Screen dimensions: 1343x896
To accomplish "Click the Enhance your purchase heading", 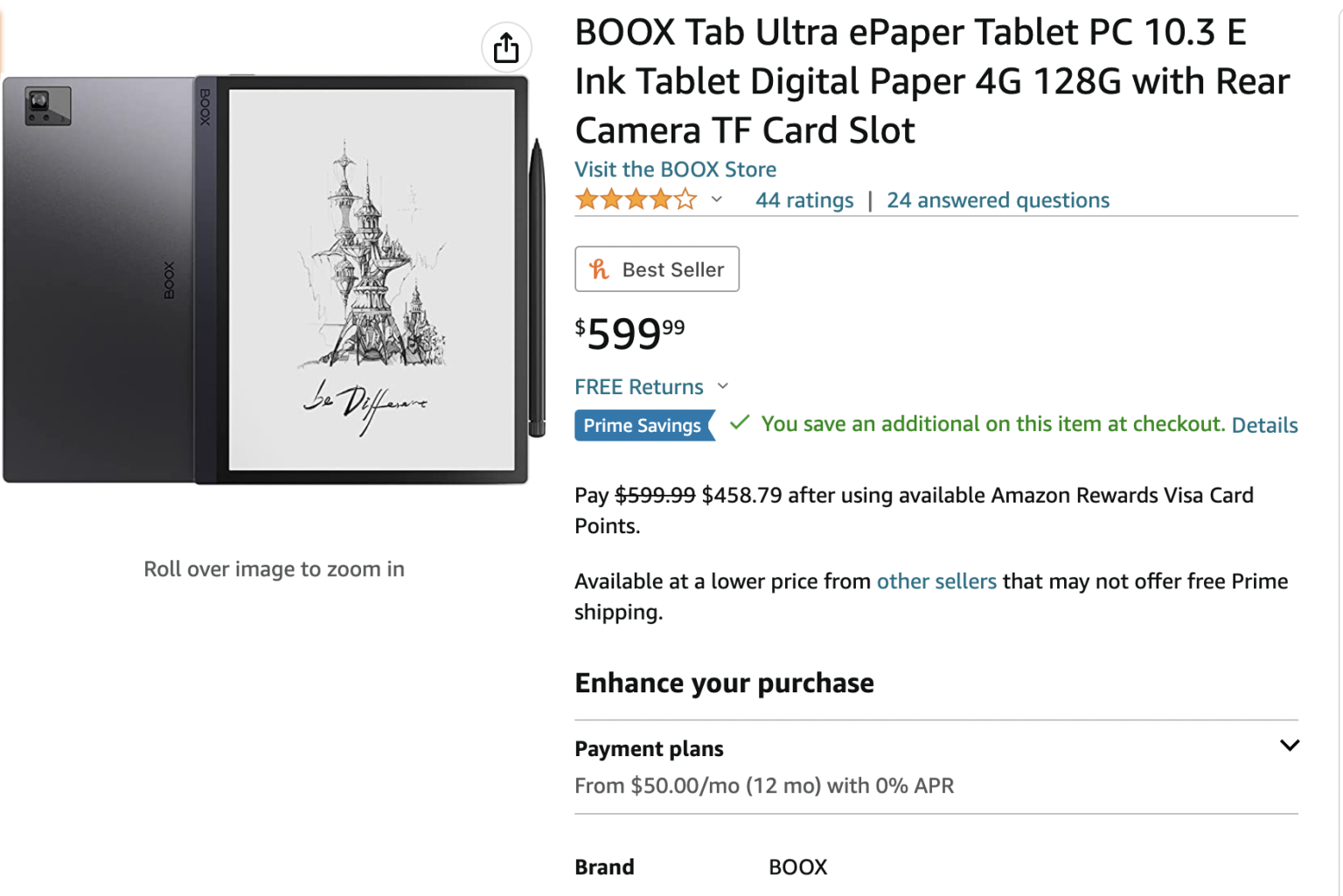I will pos(724,683).
